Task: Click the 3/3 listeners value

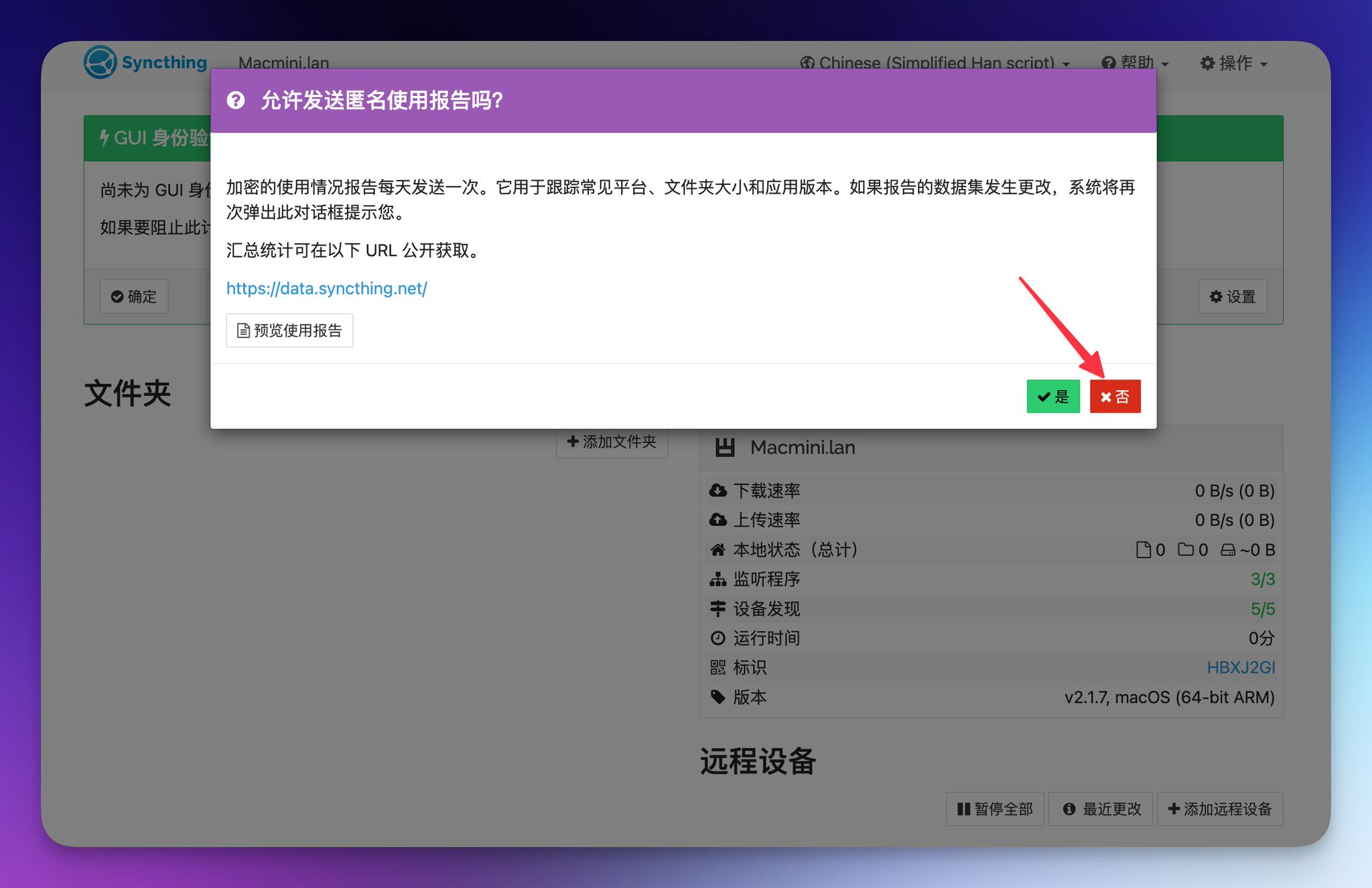Action: (x=1262, y=579)
